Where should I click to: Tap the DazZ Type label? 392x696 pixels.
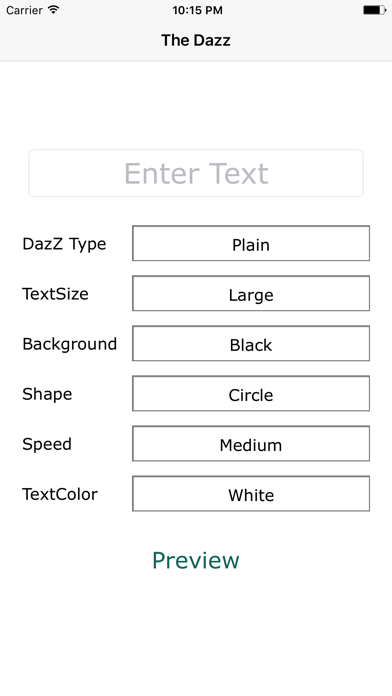click(64, 244)
